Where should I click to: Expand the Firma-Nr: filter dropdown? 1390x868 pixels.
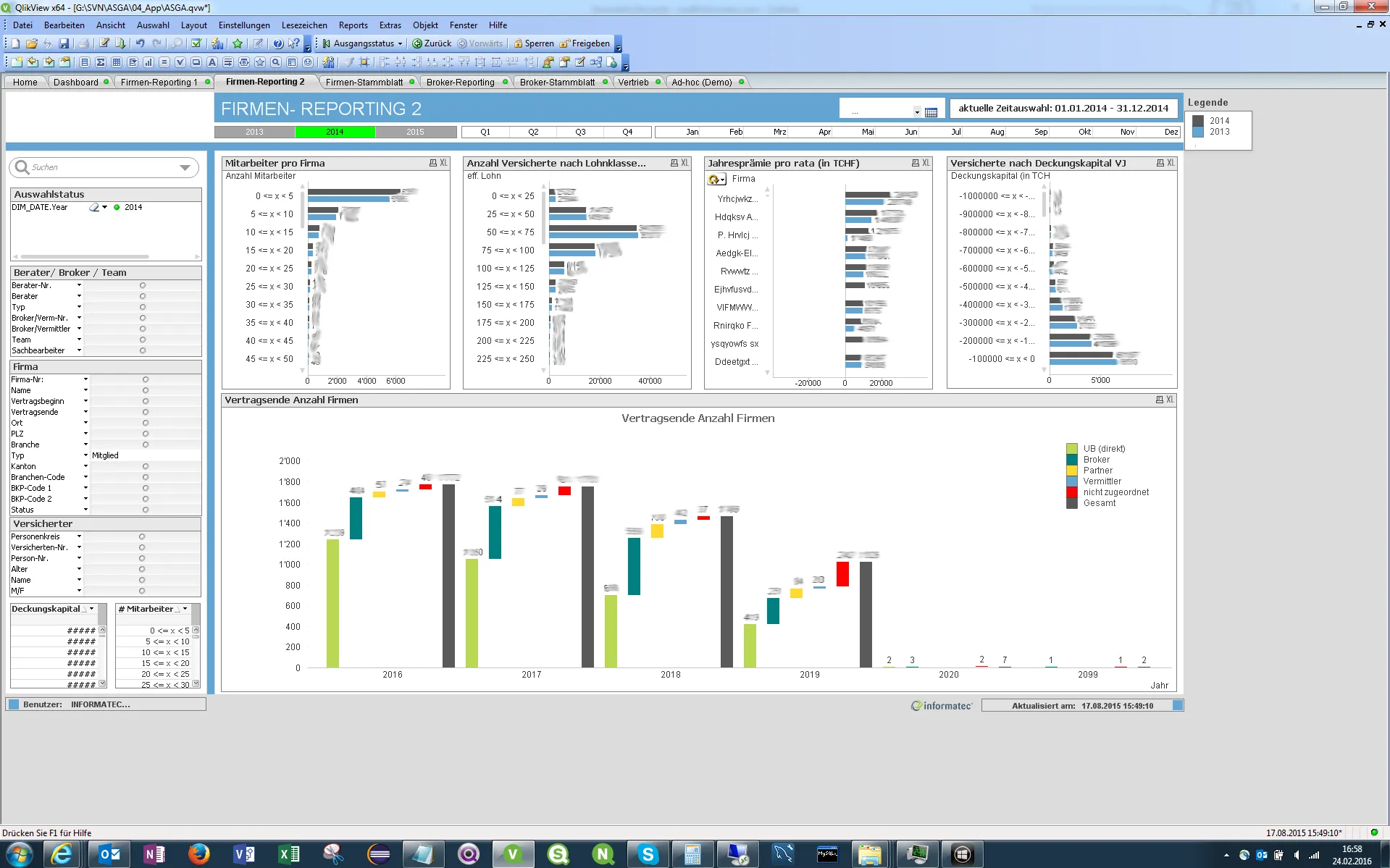click(85, 379)
